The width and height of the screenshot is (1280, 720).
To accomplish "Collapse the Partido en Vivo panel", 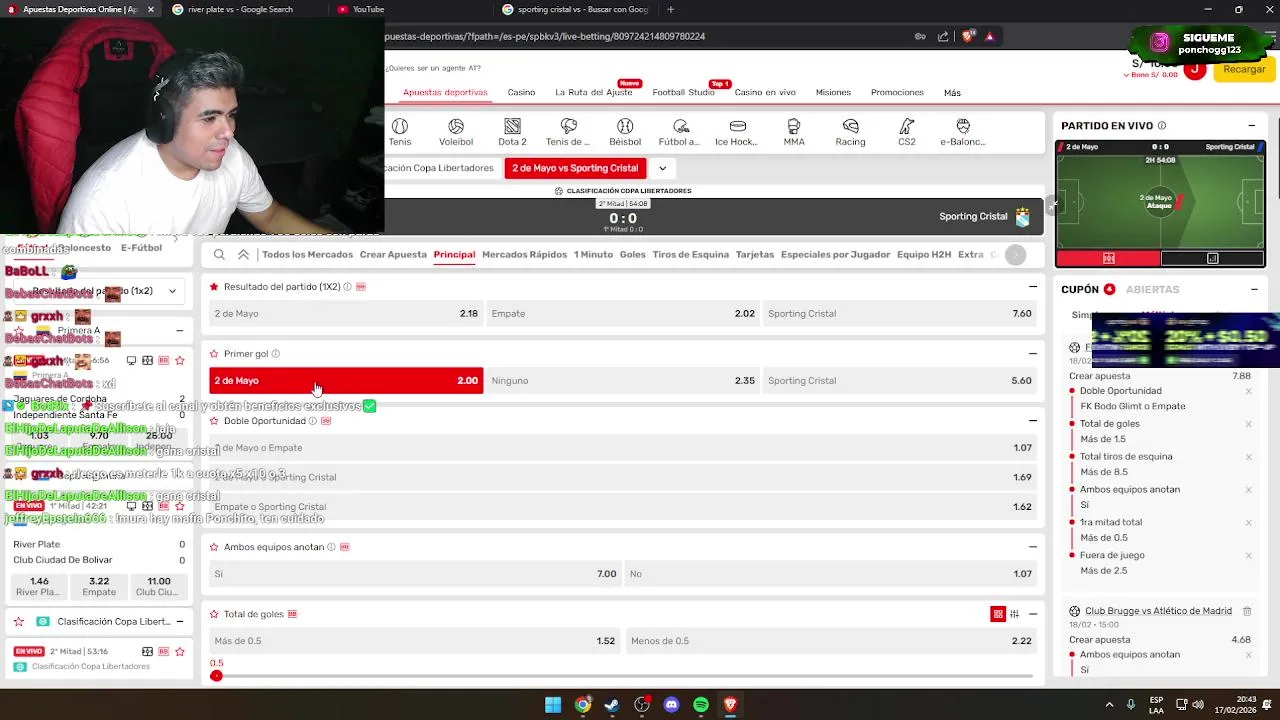I will (1252, 126).
